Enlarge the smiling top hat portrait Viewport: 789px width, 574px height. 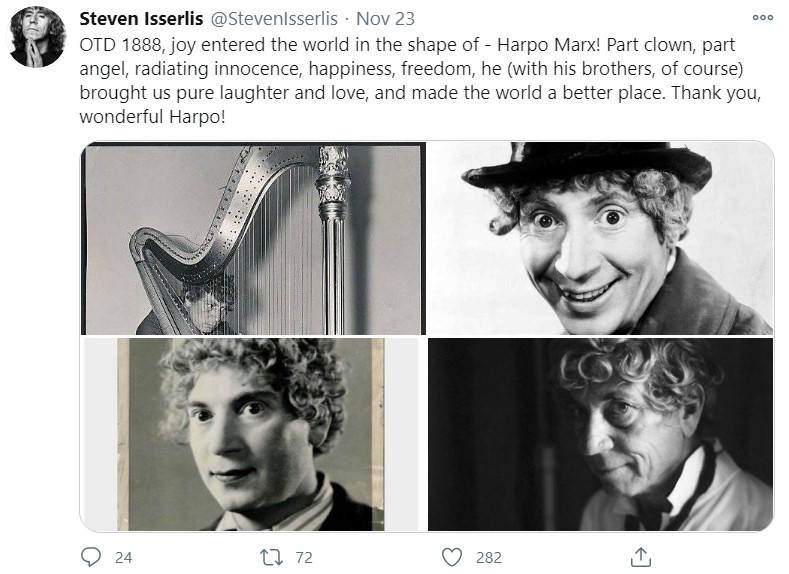point(600,238)
